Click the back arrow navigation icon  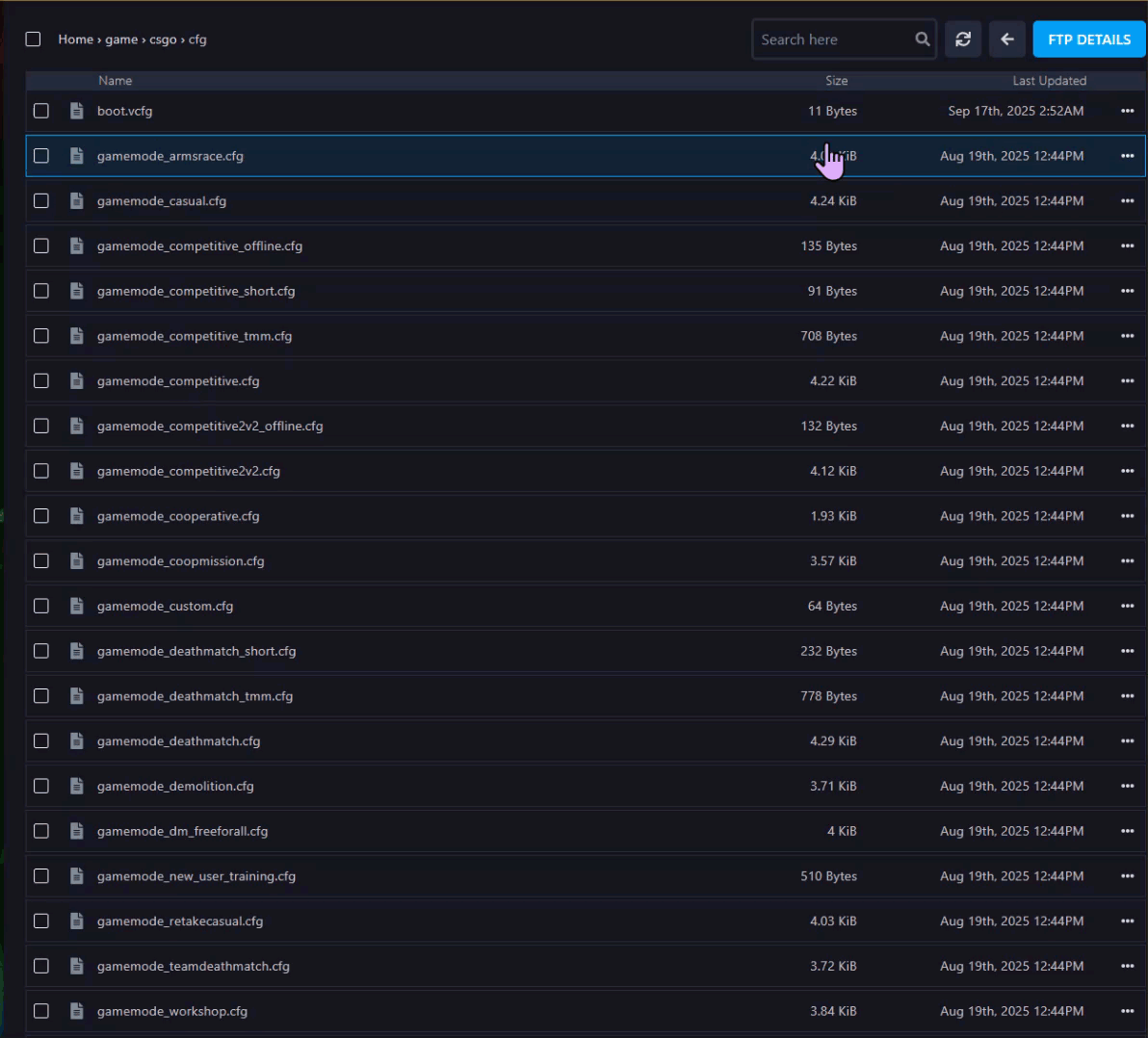tap(1006, 39)
